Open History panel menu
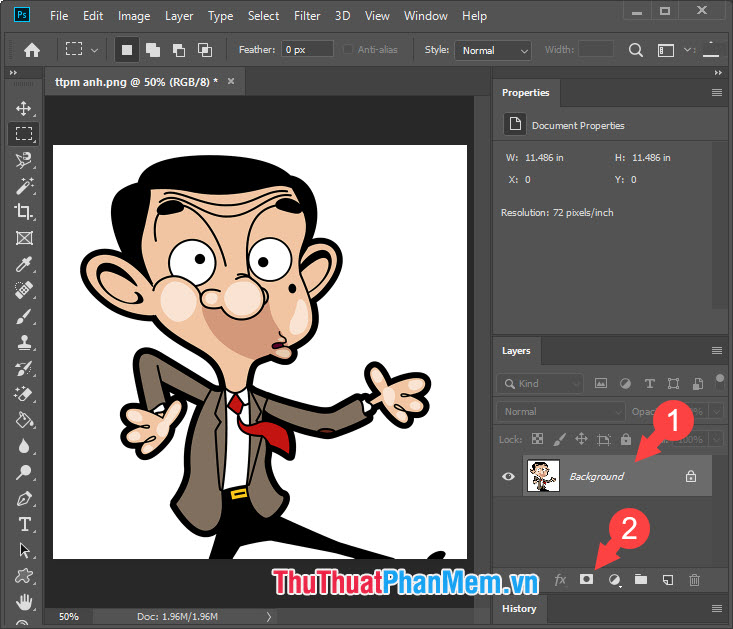The image size is (733, 629). click(717, 608)
